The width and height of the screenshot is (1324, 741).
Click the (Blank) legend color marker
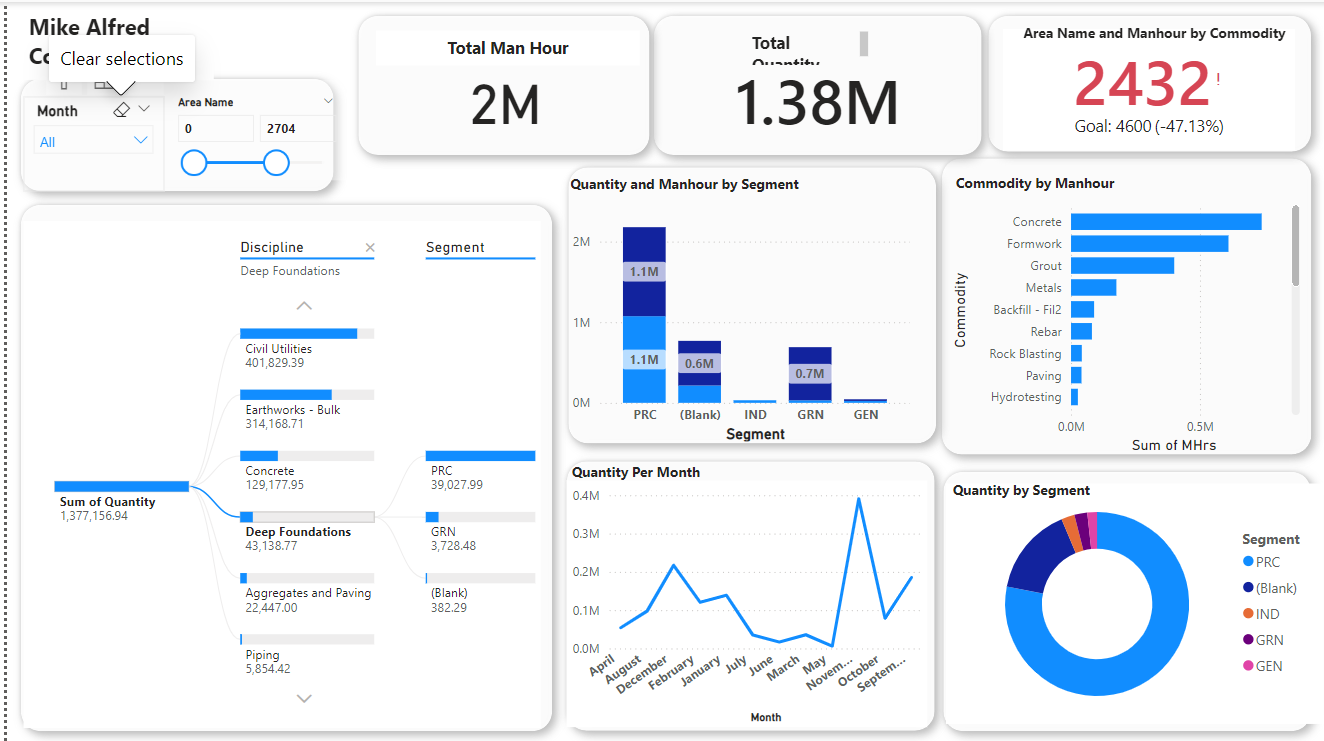1248,588
